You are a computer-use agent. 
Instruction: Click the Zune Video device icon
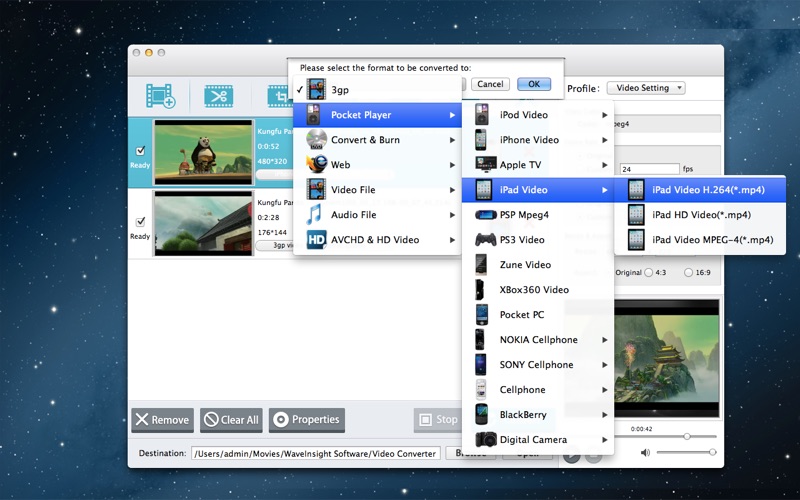pyautogui.click(x=481, y=264)
